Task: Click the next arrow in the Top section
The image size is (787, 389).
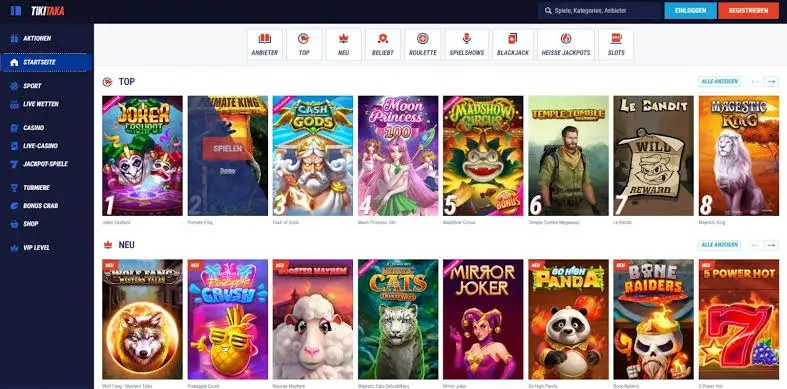Action: [771, 81]
